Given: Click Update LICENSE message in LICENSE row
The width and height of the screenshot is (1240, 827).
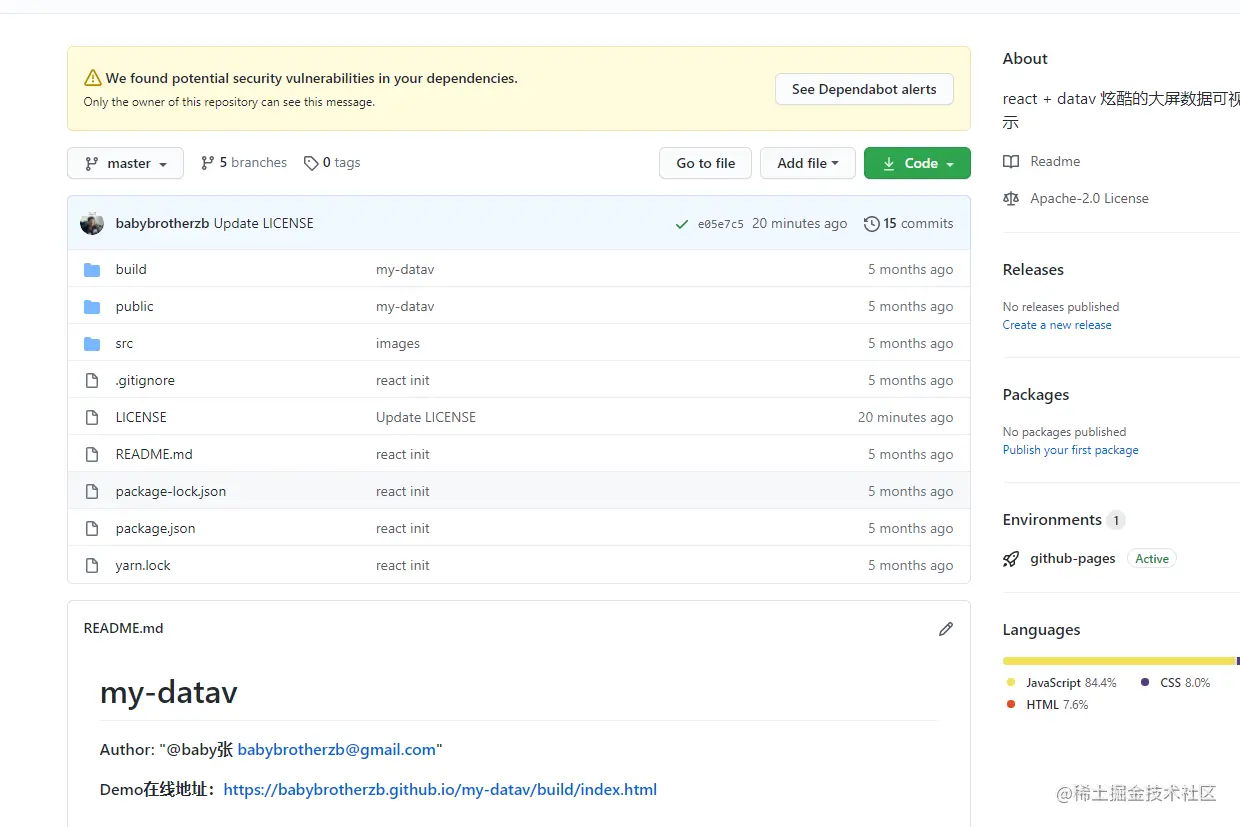Looking at the screenshot, I should [x=426, y=417].
